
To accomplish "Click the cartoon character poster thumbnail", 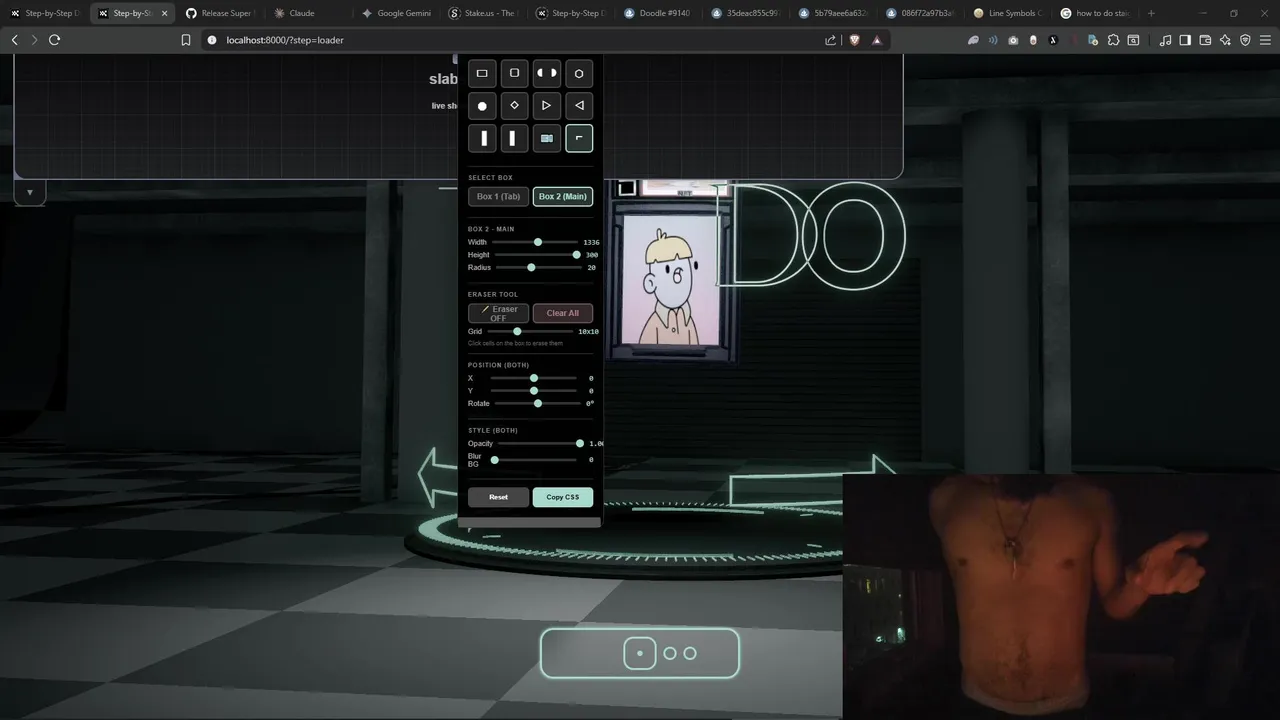I will click(x=671, y=281).
